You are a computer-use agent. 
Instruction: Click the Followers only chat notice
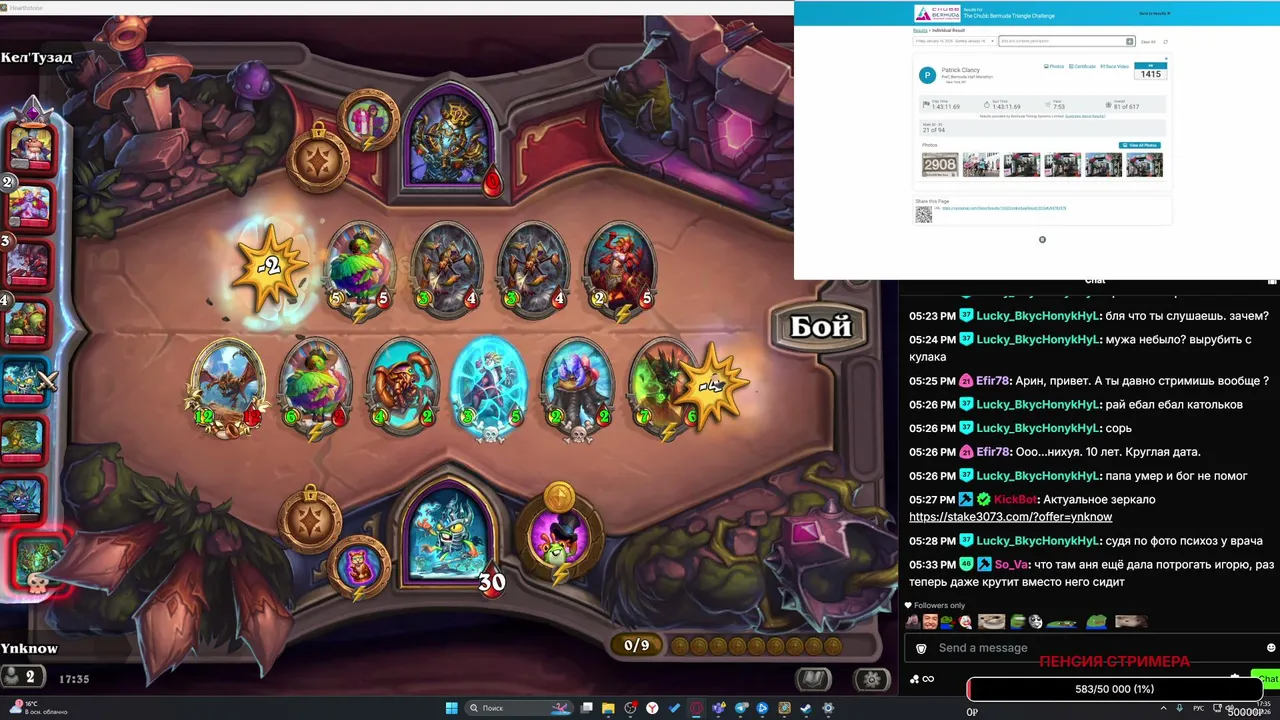[935, 605]
